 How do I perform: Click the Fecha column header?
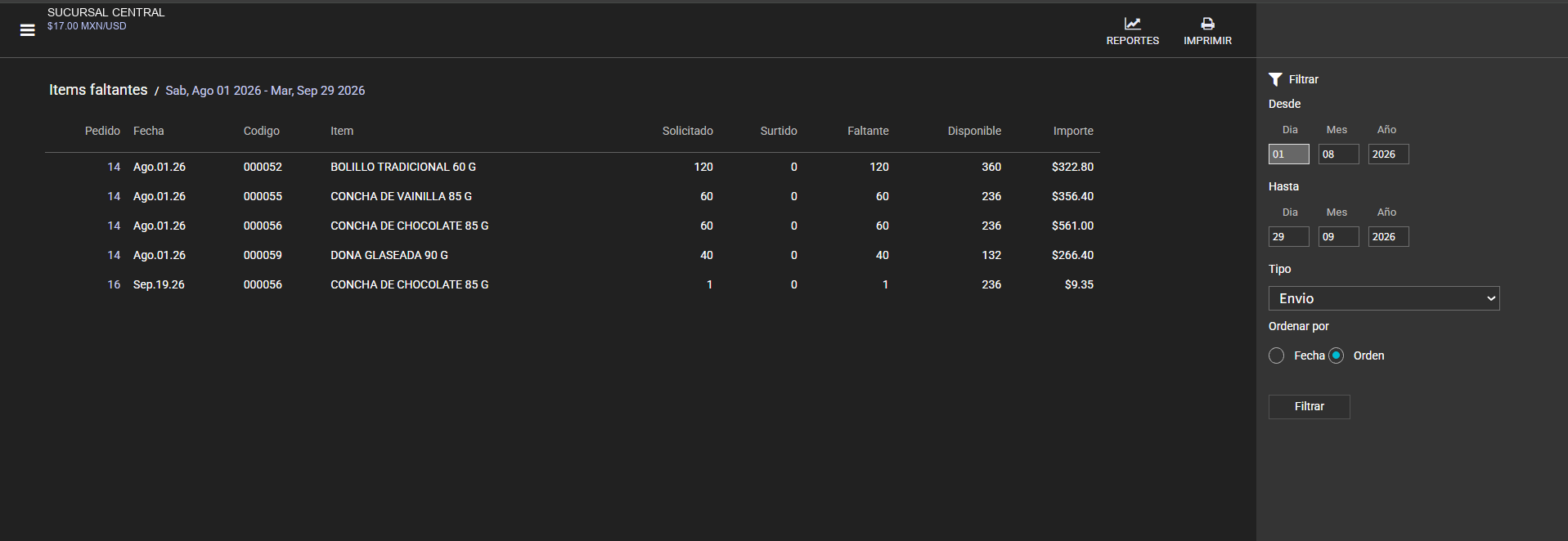pos(149,131)
